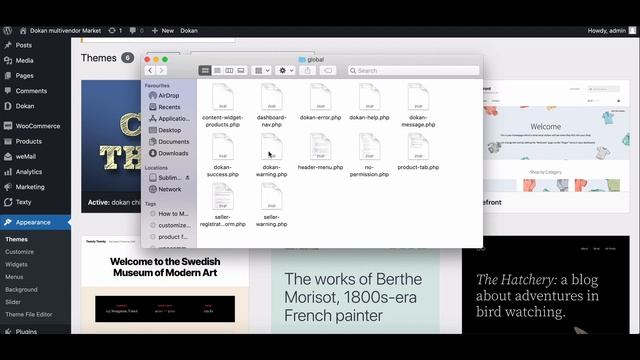Switch Finder to list view
The image size is (640, 360).
(x=217, y=71)
